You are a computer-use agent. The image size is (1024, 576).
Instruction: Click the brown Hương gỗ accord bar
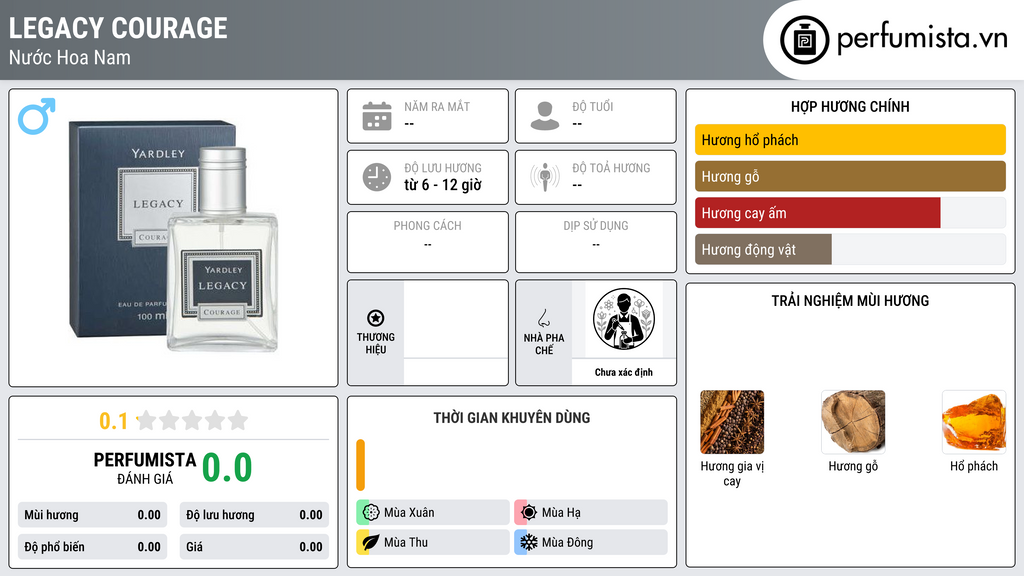click(x=850, y=176)
